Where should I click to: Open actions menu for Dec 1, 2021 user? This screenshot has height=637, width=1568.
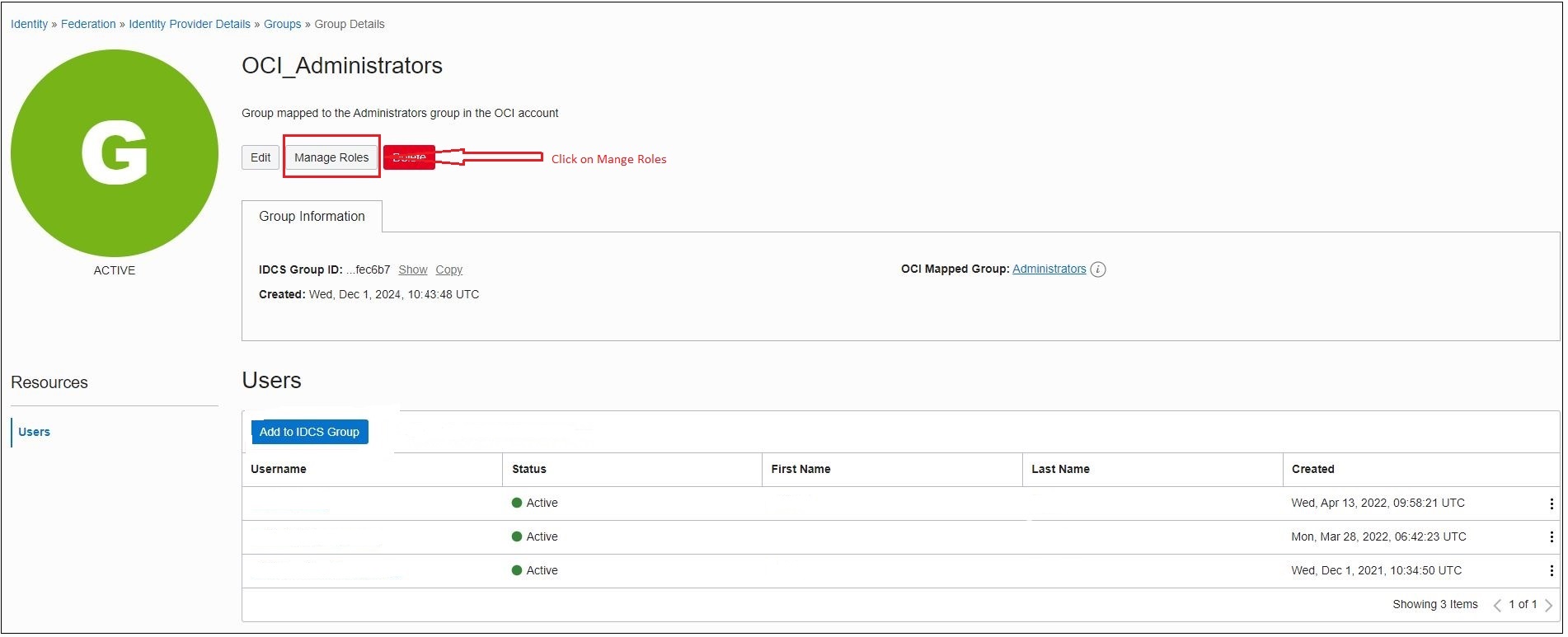[1551, 571]
